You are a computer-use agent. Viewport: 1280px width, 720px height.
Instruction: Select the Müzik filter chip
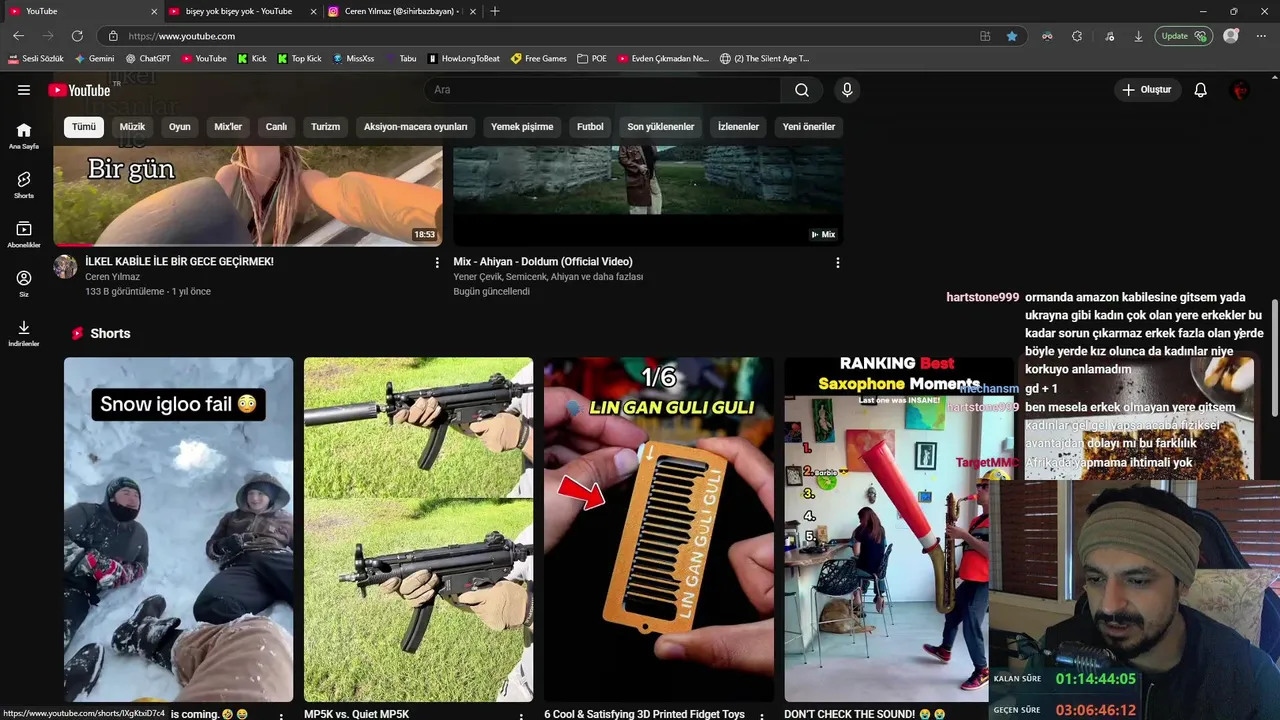pyautogui.click(x=132, y=127)
